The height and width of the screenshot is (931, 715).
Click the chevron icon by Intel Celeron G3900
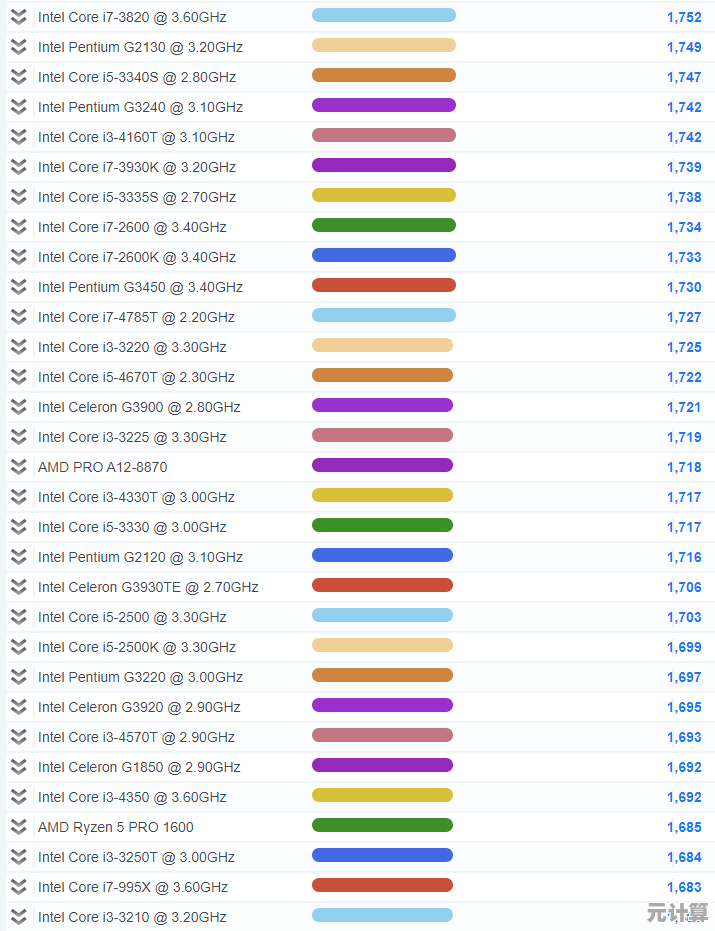(x=18, y=407)
